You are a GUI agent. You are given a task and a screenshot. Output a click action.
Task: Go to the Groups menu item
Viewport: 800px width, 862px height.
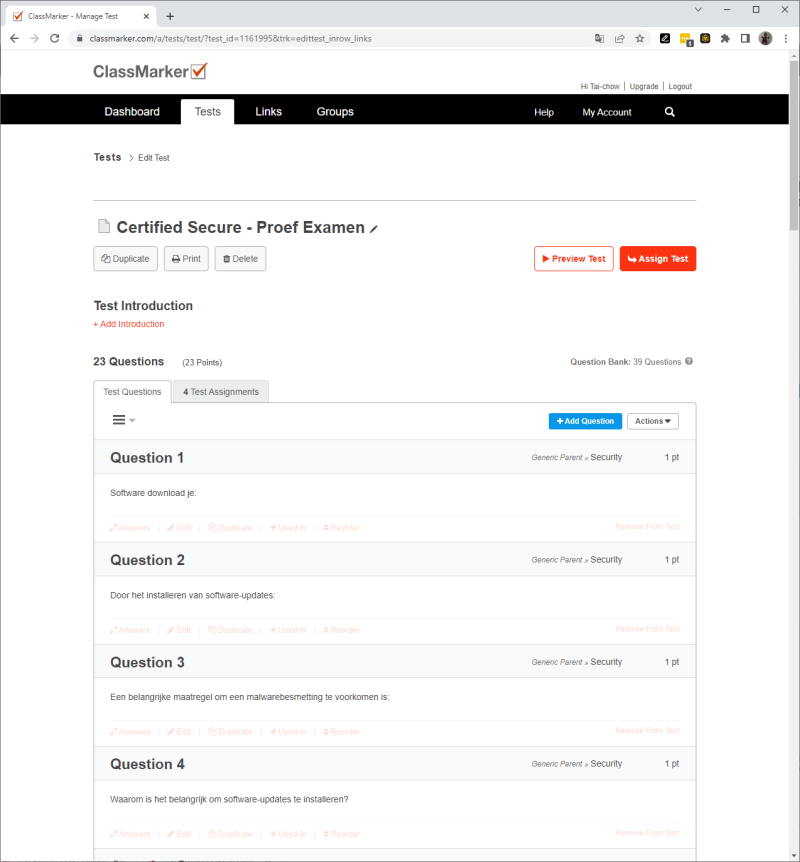pyautogui.click(x=335, y=112)
